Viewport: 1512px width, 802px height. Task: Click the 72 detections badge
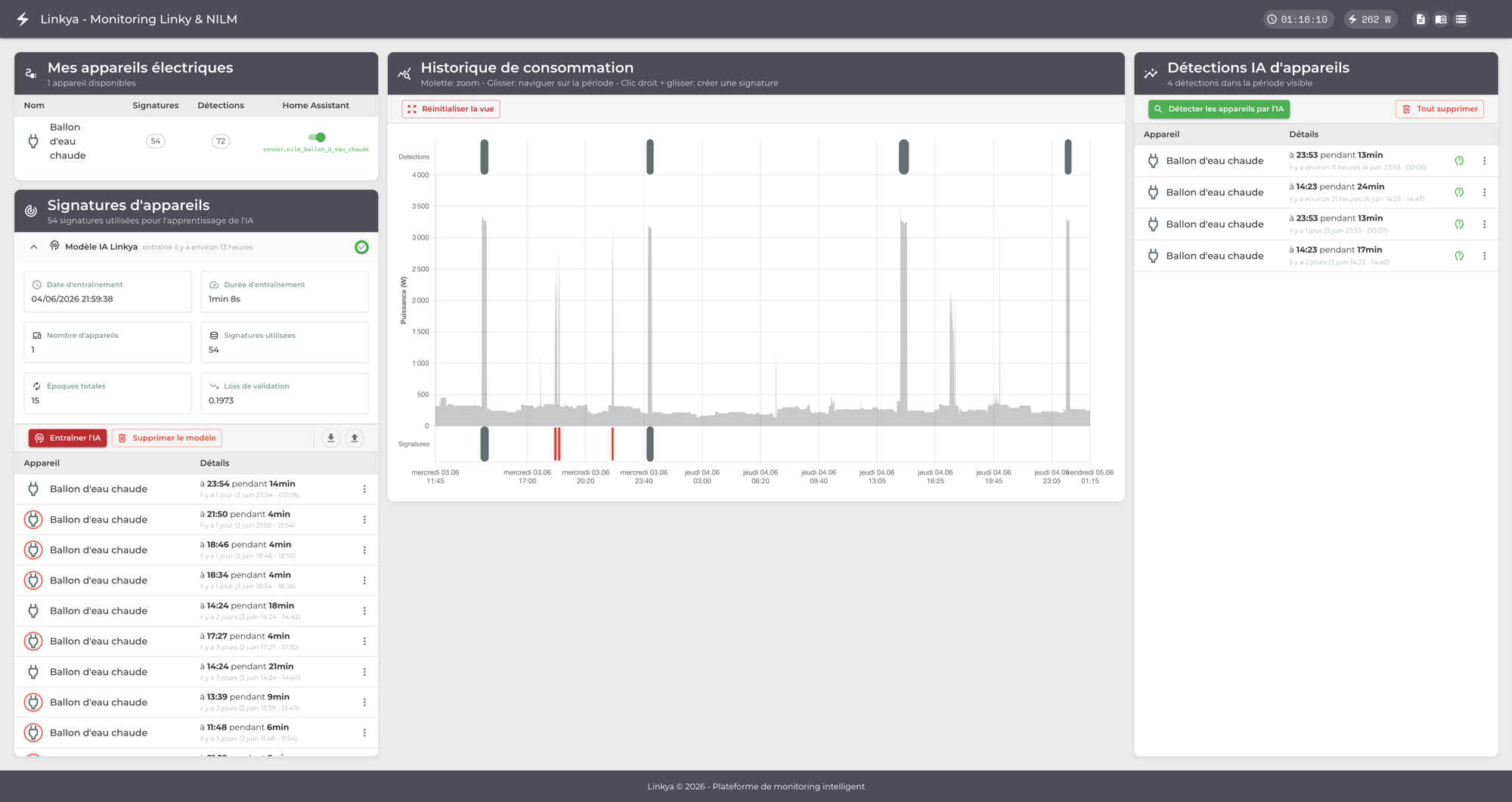(220, 141)
